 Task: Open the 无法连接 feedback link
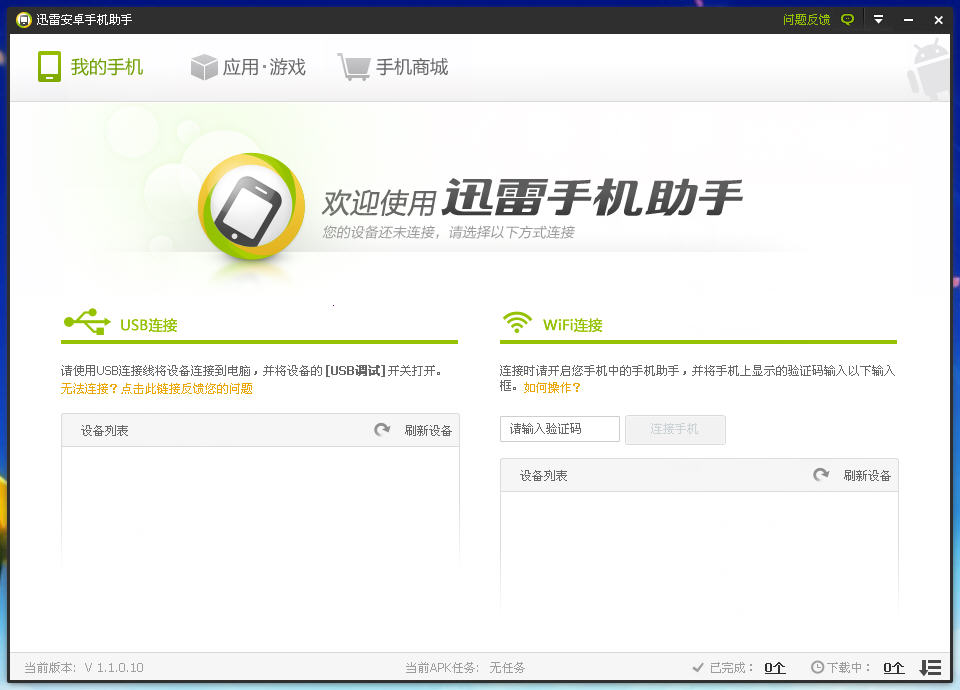pyautogui.click(x=157, y=389)
